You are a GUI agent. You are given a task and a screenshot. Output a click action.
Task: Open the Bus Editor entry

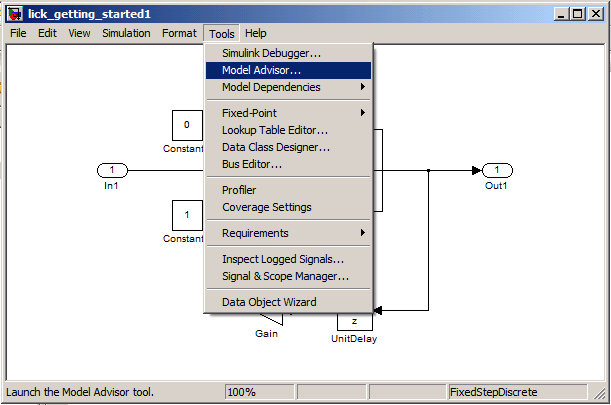288,164
